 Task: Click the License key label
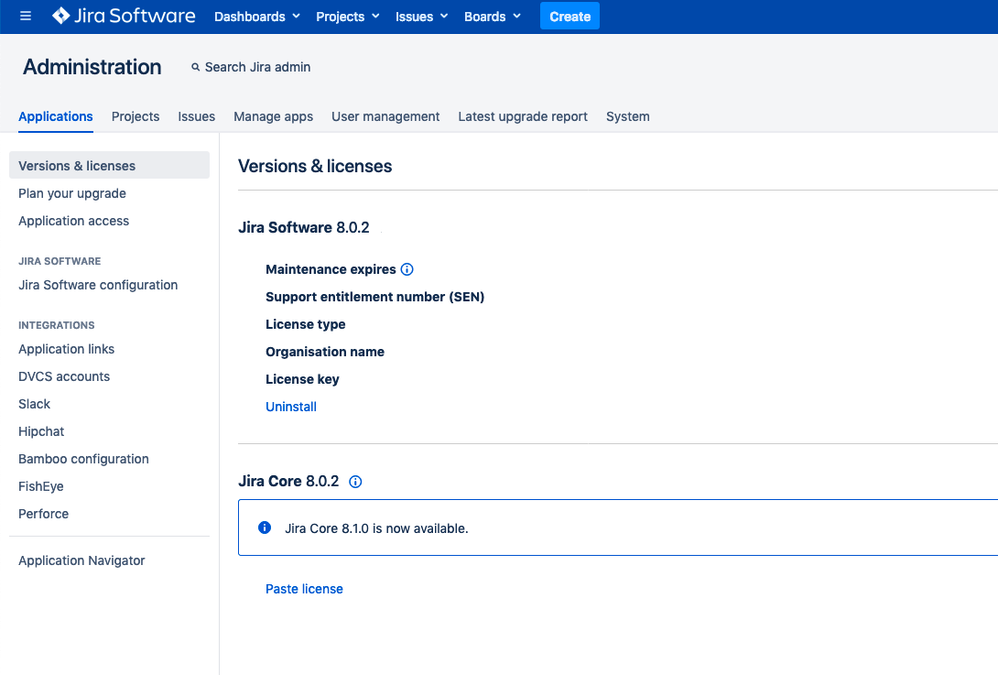302,379
